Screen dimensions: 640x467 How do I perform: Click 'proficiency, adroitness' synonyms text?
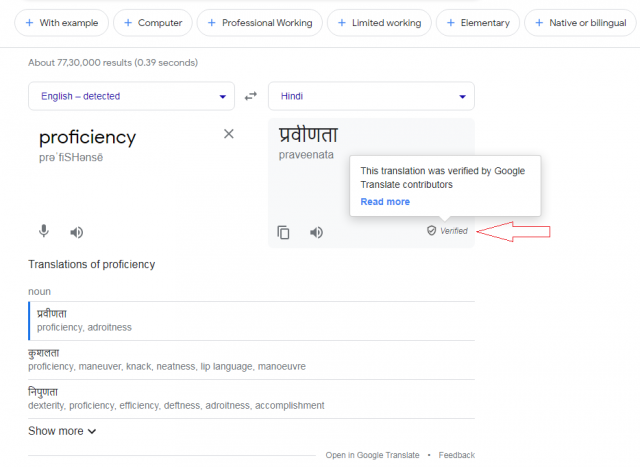84,327
